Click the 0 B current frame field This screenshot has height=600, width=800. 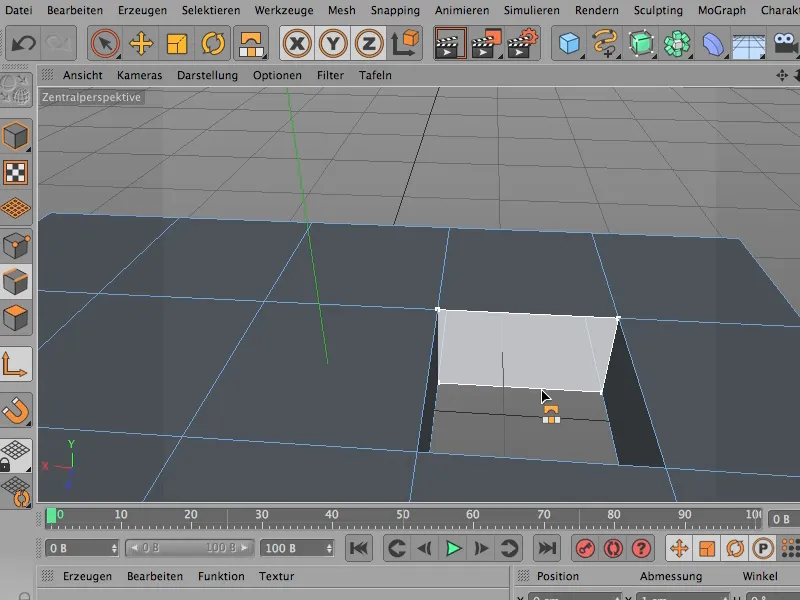coord(82,548)
